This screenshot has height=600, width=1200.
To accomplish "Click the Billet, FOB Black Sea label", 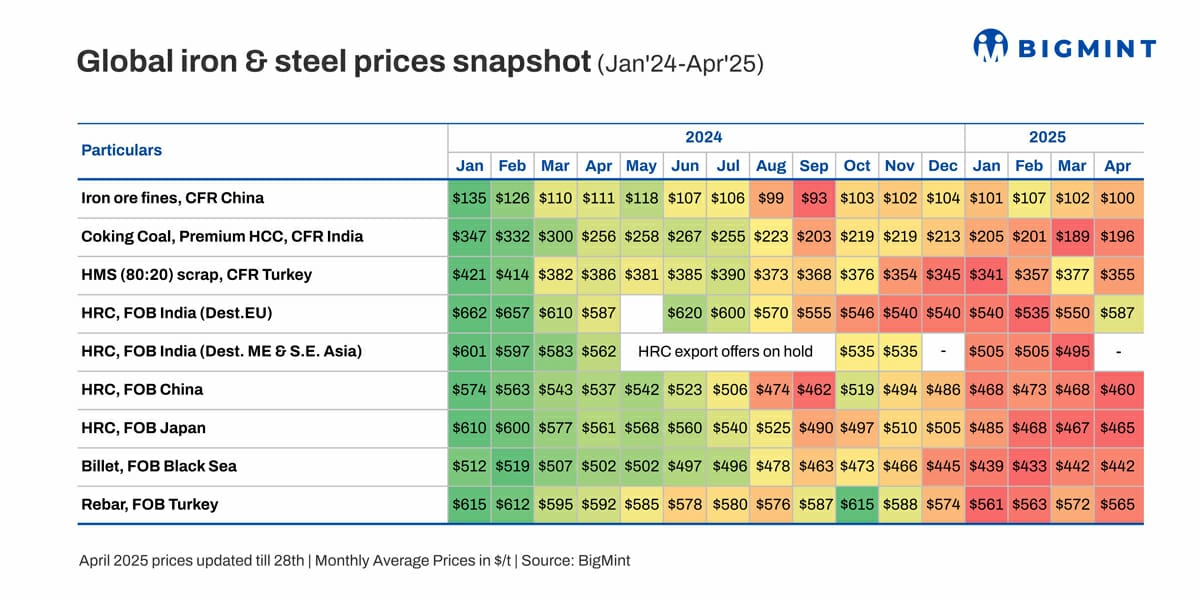I will [158, 466].
